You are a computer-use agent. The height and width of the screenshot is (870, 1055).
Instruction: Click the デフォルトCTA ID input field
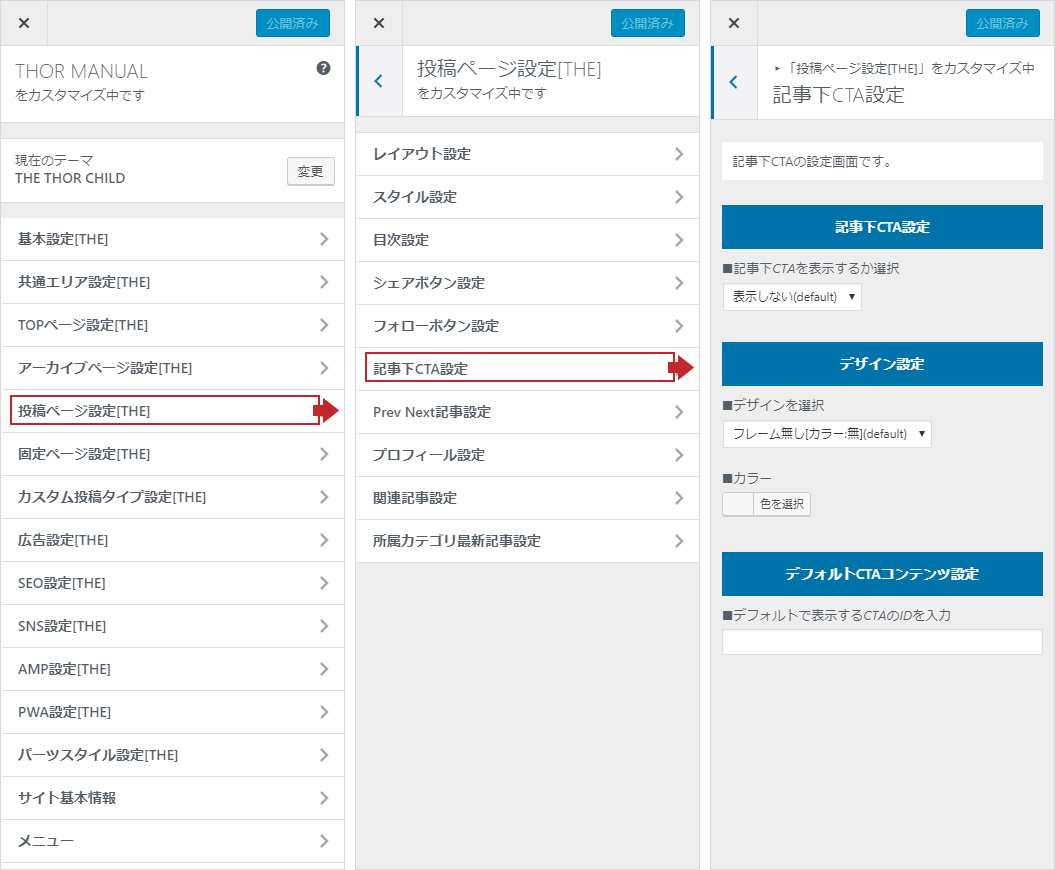pos(881,642)
